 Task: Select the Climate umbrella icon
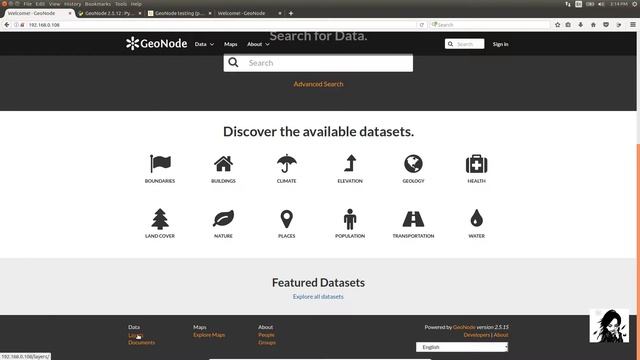287,164
